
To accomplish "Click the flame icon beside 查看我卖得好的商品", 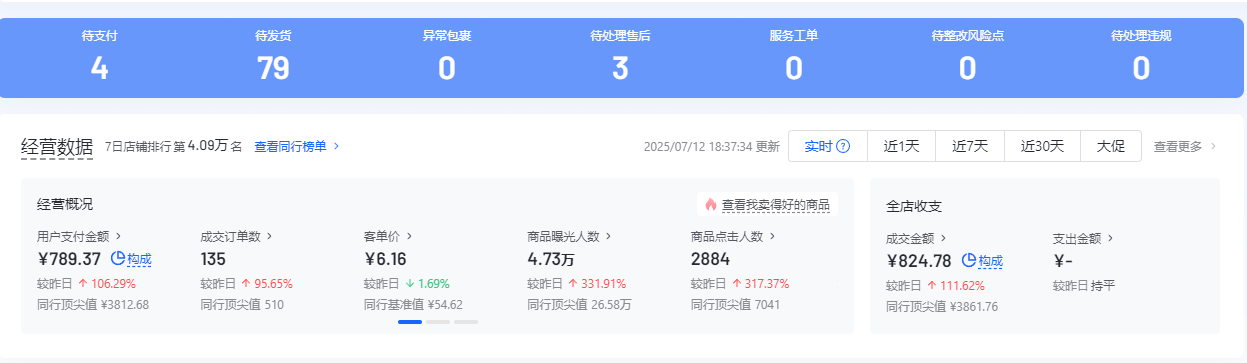I will click(x=710, y=205).
